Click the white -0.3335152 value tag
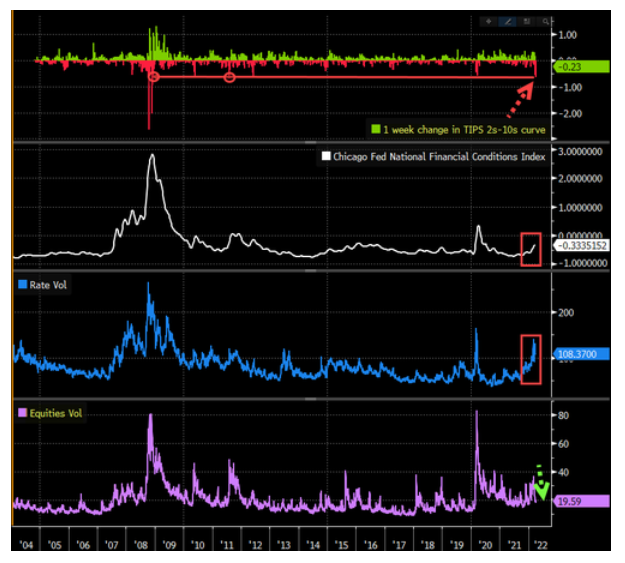 point(582,245)
